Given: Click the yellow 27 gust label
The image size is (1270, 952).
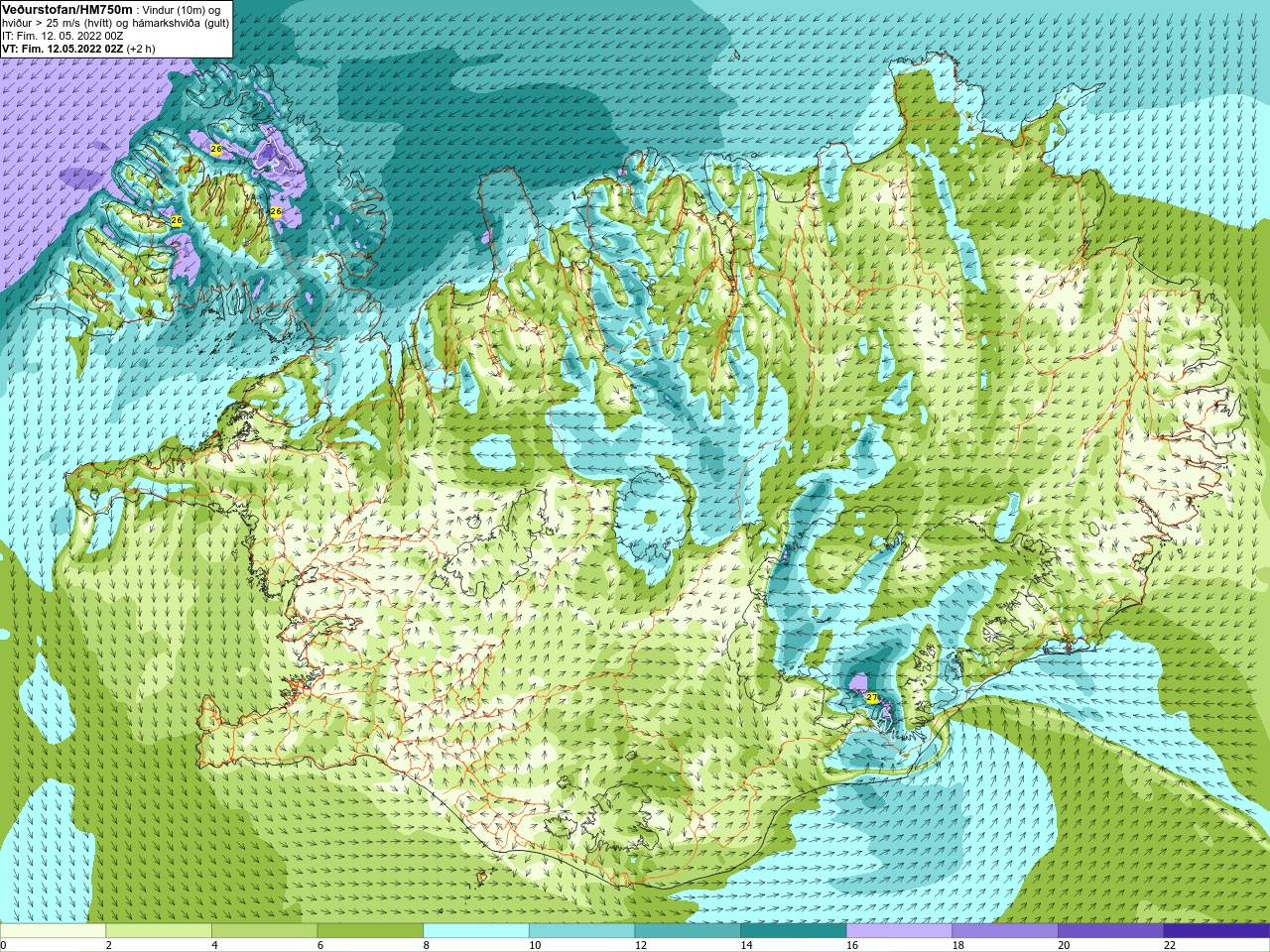Looking at the screenshot, I should pos(871,698).
